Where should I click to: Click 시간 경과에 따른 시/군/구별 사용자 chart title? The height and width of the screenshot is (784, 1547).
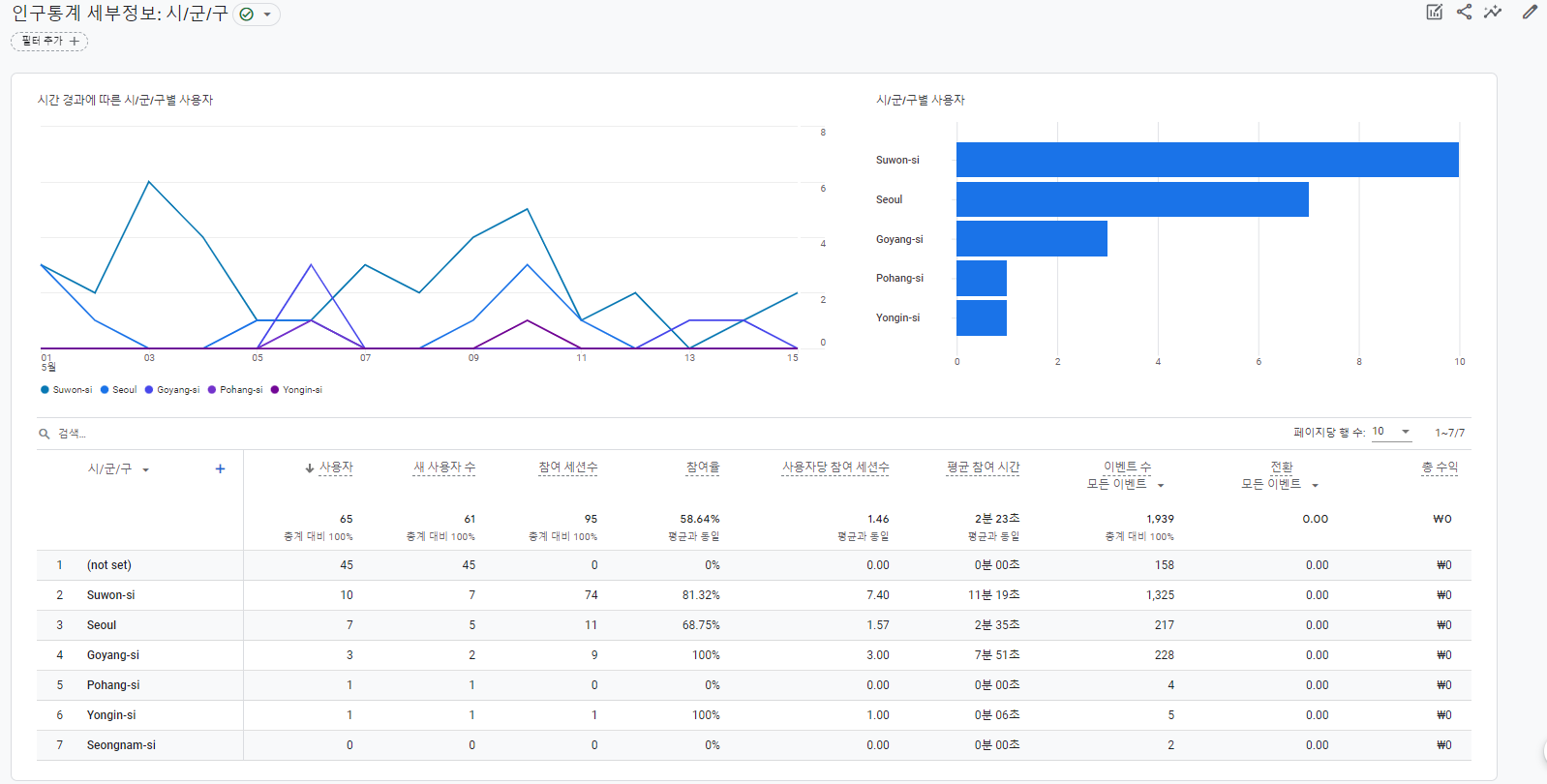(125, 100)
